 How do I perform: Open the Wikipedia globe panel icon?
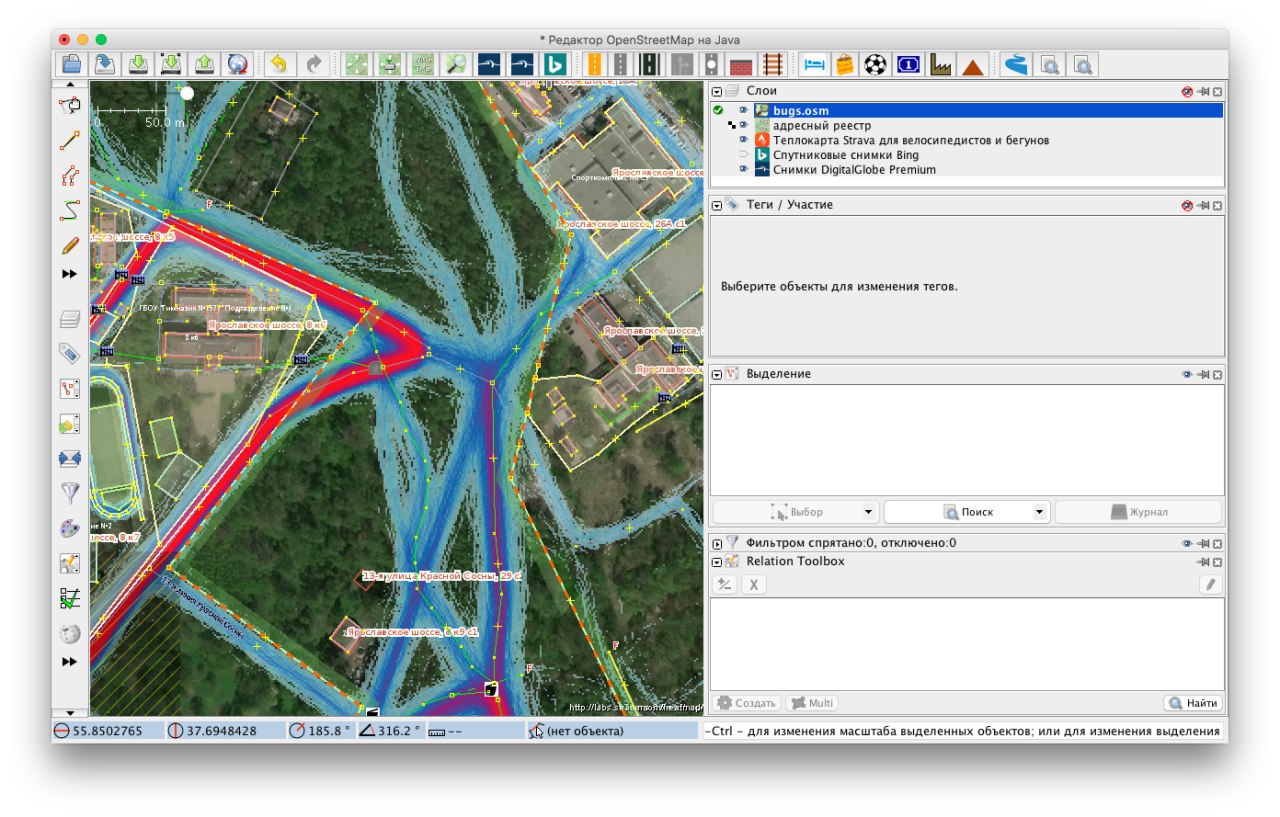point(70,634)
